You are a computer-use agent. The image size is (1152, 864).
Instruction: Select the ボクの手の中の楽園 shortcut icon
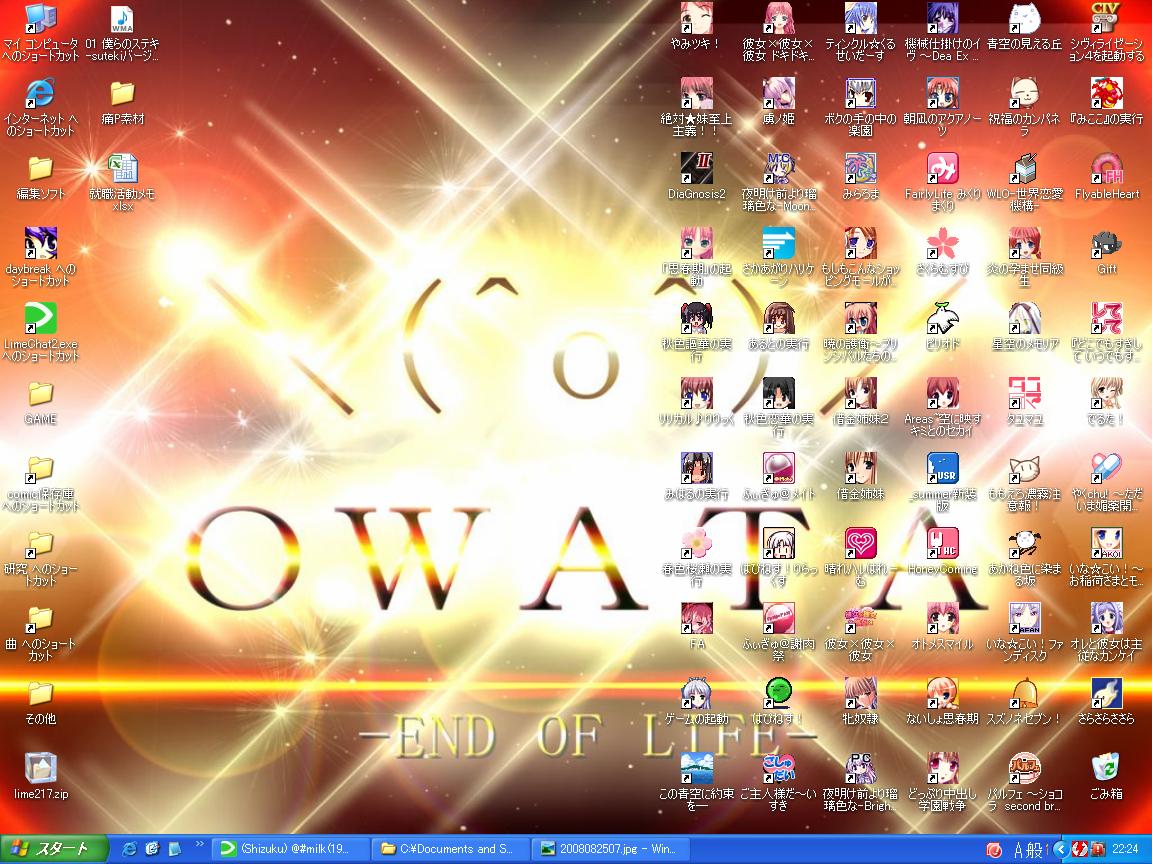[x=860, y=94]
